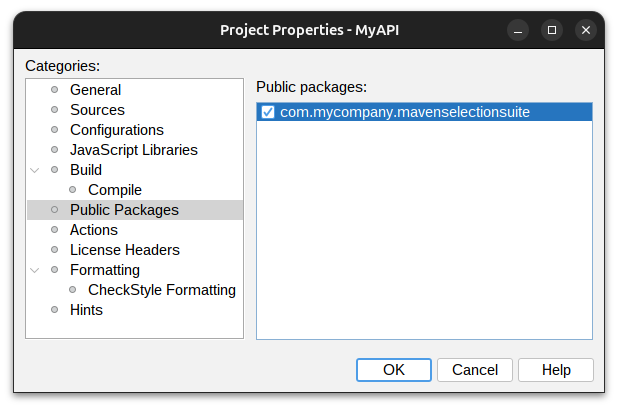Viewport: 618px width, 409px height.
Task: Click the bullet icon beside General
Action: coord(54,90)
